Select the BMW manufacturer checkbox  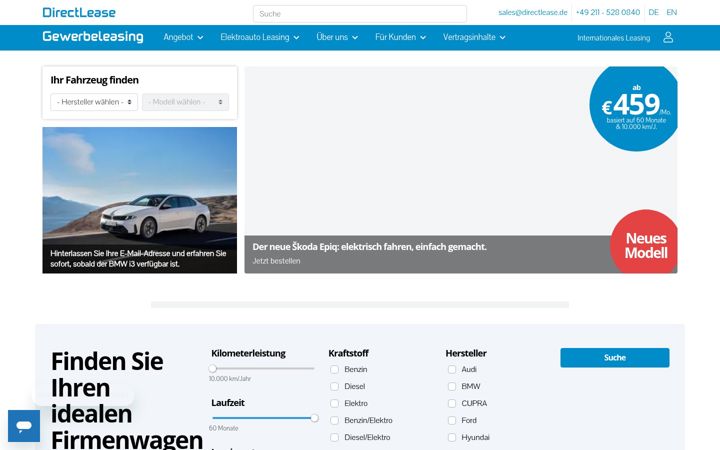pos(452,386)
